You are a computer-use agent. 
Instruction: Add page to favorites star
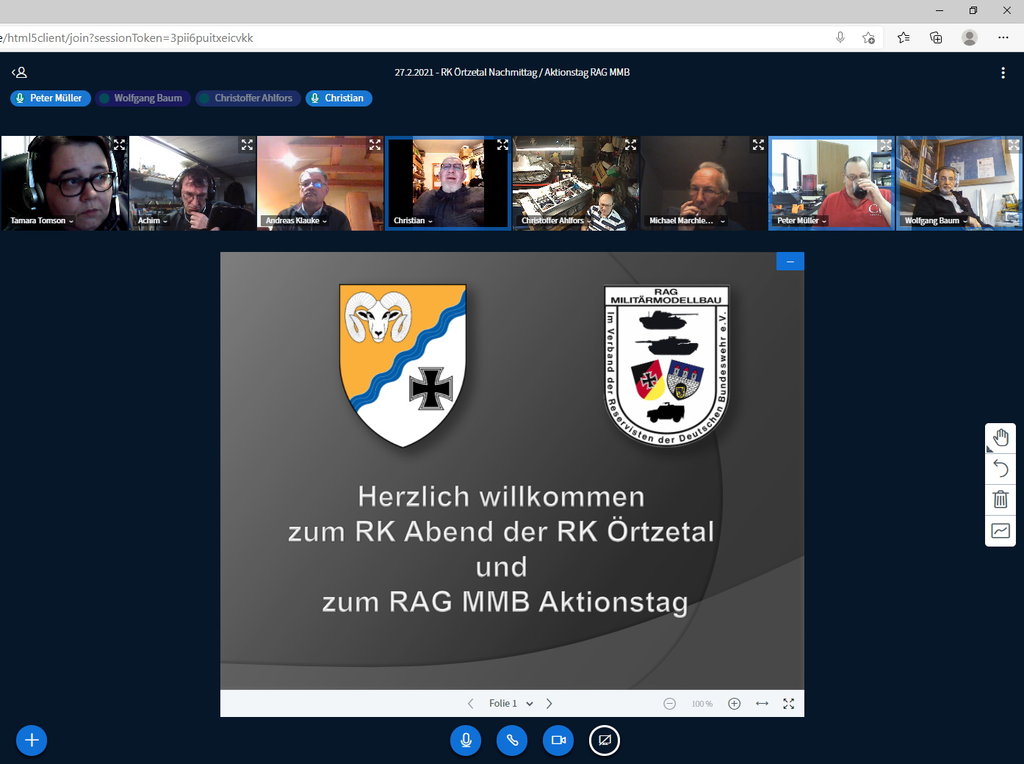click(869, 38)
